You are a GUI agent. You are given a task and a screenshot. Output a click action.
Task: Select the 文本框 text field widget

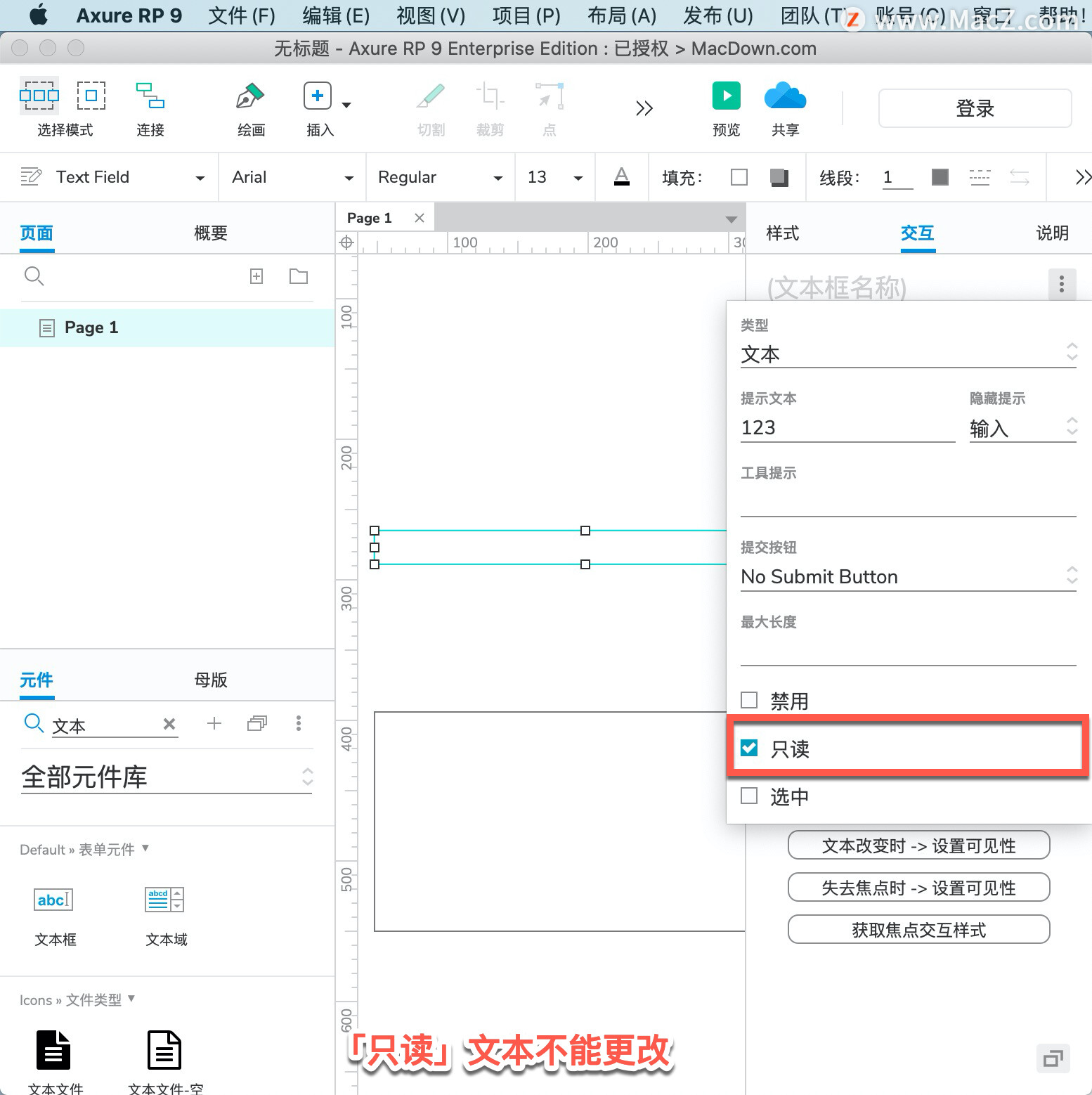click(54, 900)
